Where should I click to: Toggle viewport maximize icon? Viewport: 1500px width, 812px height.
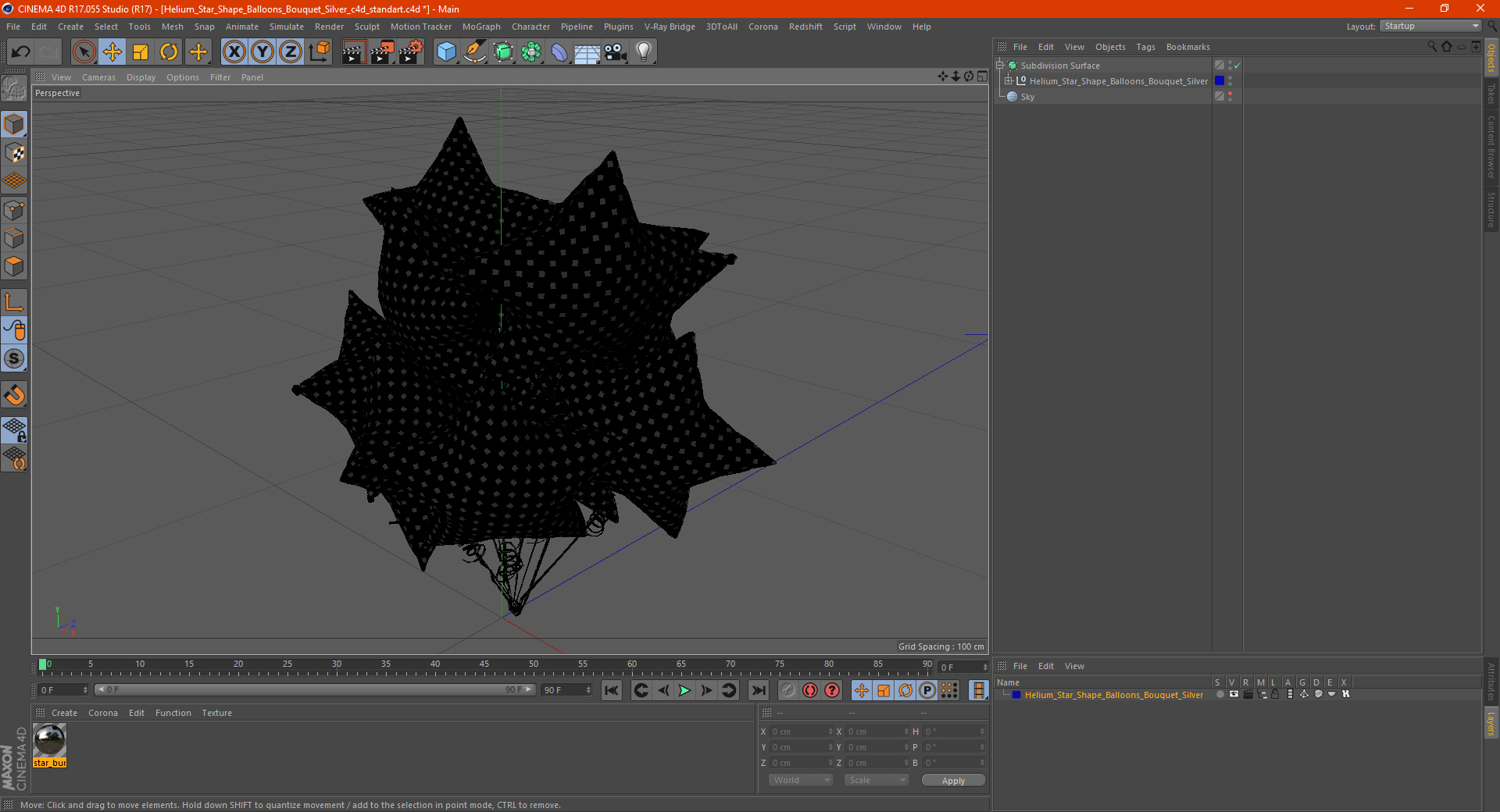(982, 77)
